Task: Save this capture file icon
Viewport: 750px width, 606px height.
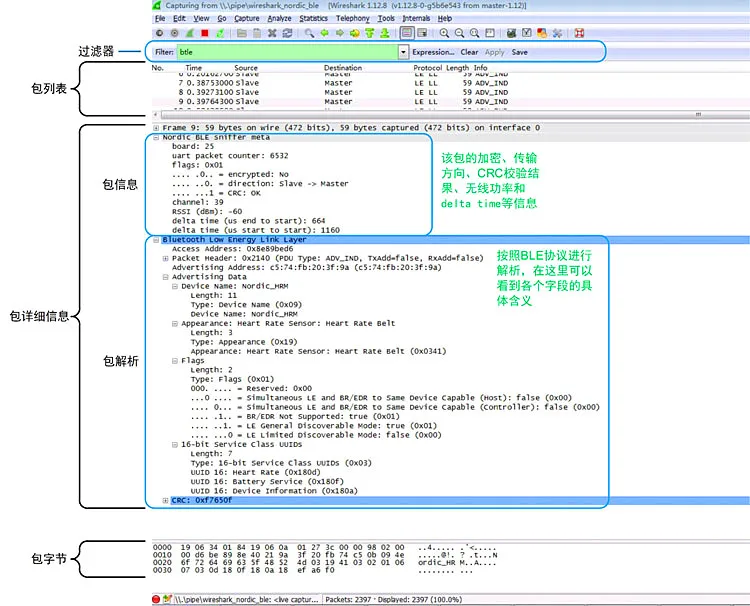Action: (257, 33)
